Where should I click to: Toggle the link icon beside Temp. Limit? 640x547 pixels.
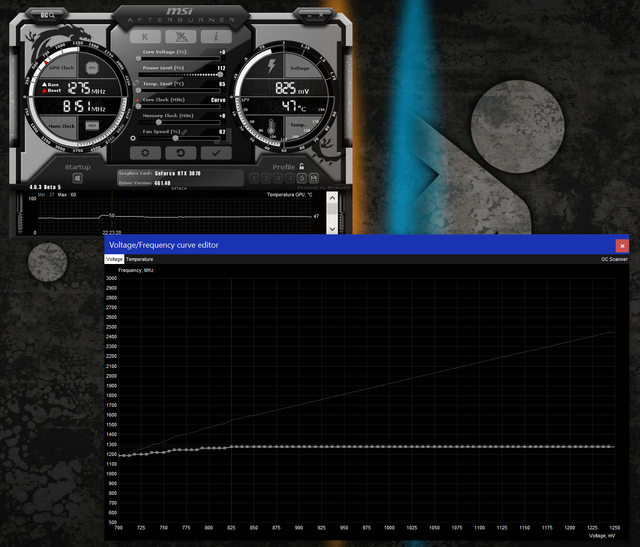[136, 83]
